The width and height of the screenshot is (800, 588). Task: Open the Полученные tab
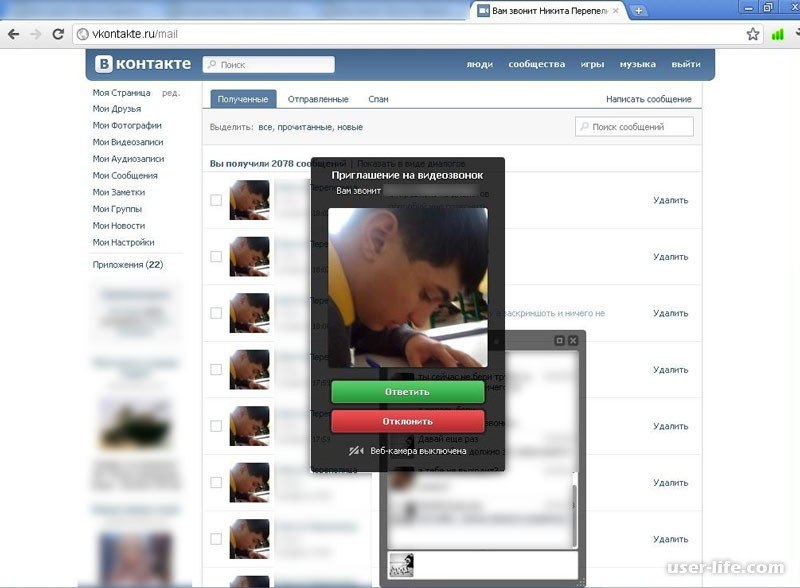pyautogui.click(x=243, y=99)
